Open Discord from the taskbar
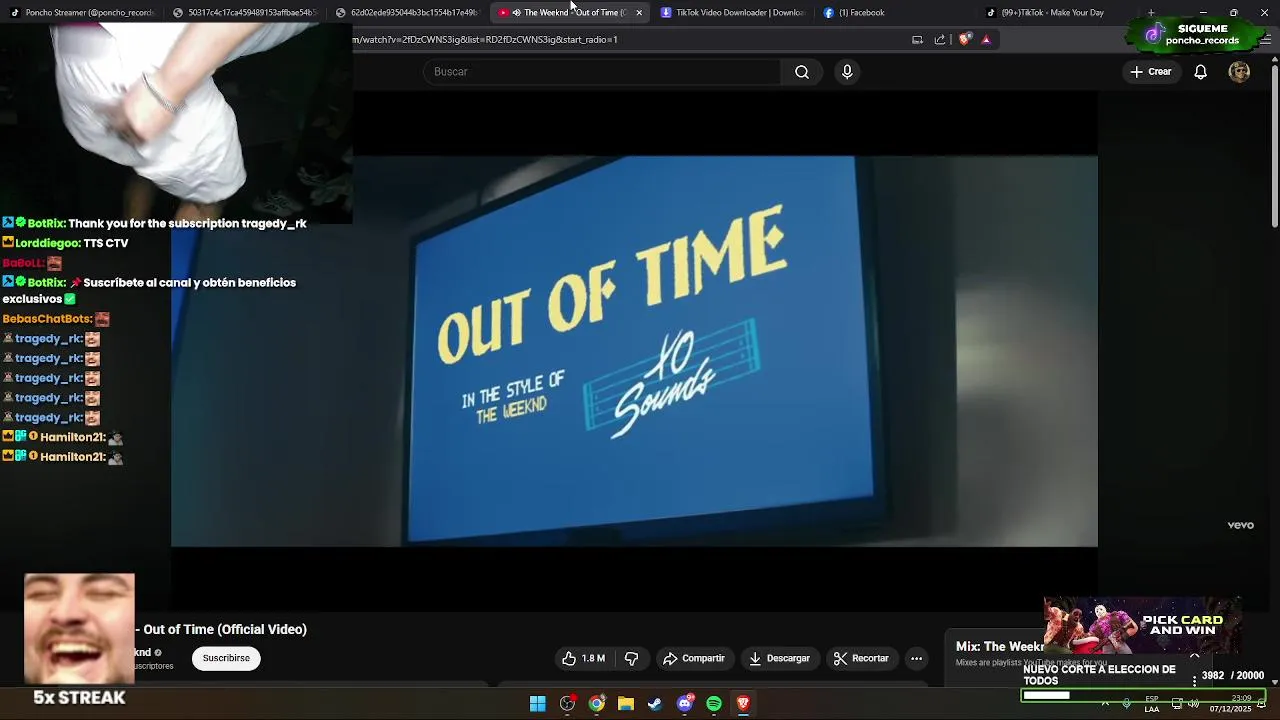1280x720 pixels. pos(685,704)
